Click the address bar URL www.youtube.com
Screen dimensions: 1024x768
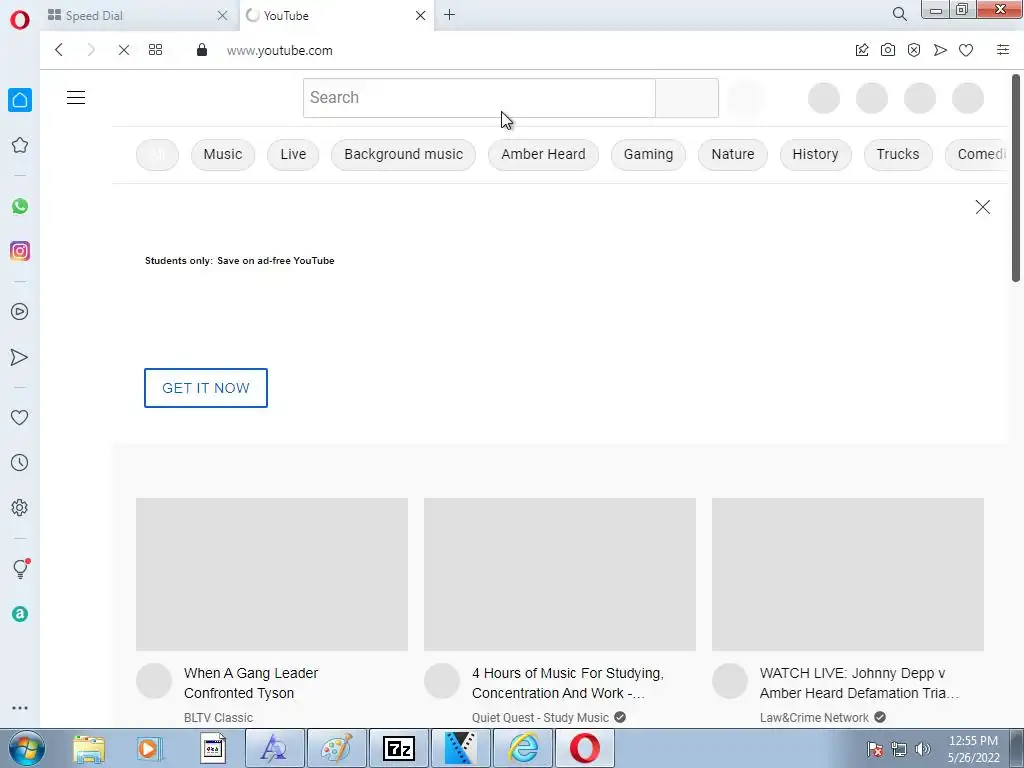coord(280,51)
